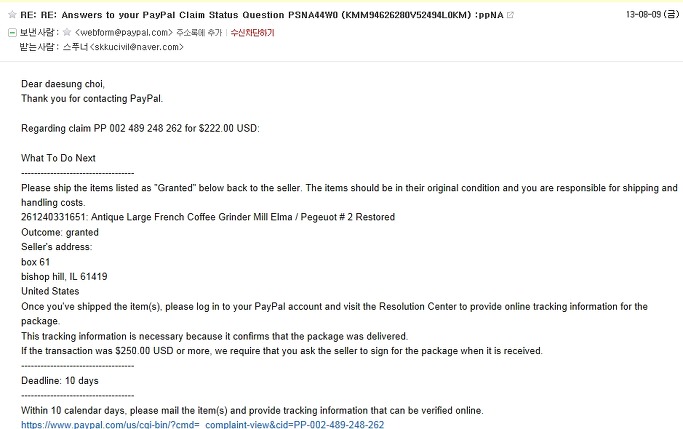Collapse the sender details with the minus icon
The width and height of the screenshot is (683, 429).
click(12, 32)
